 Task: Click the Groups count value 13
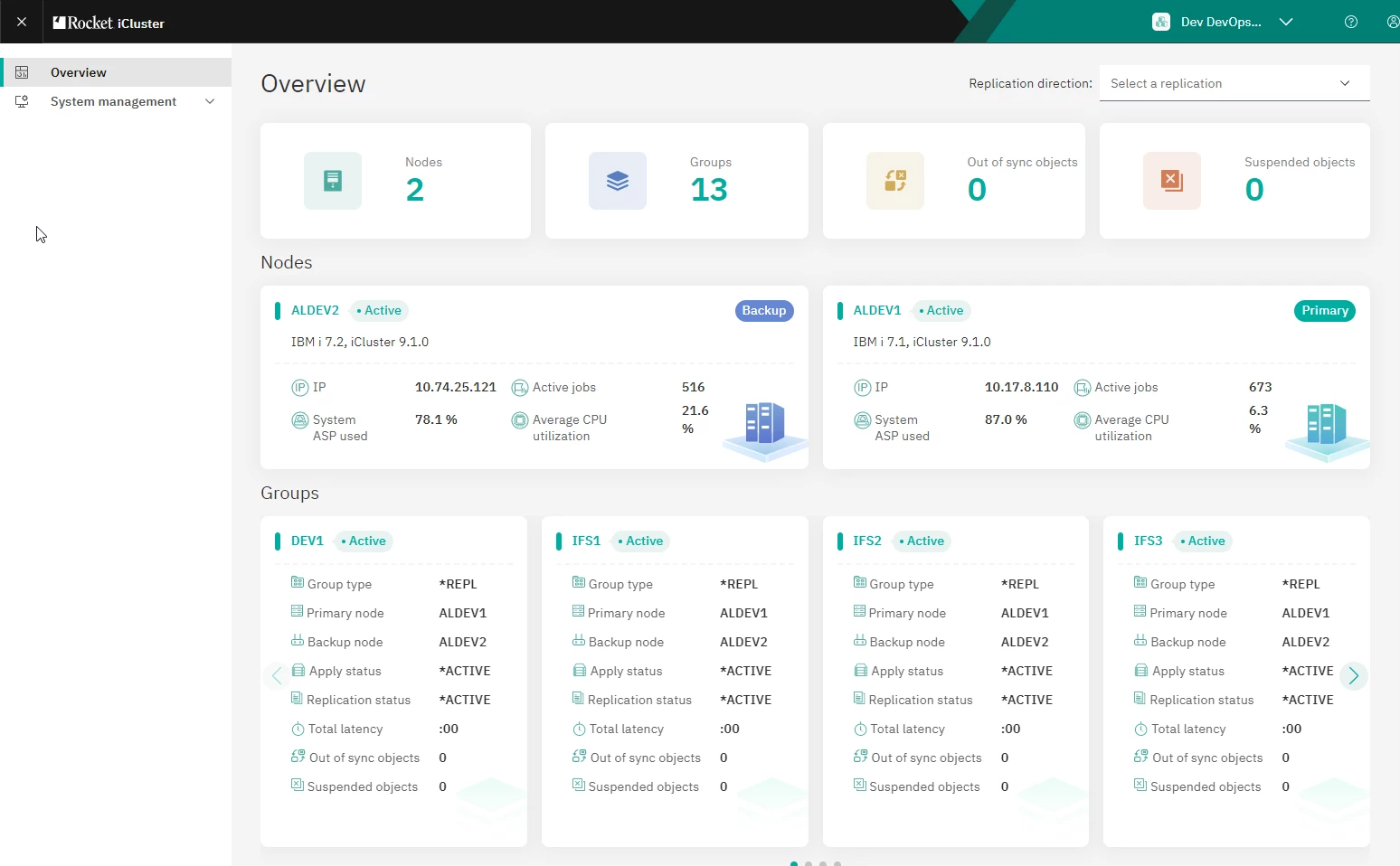pyautogui.click(x=709, y=190)
